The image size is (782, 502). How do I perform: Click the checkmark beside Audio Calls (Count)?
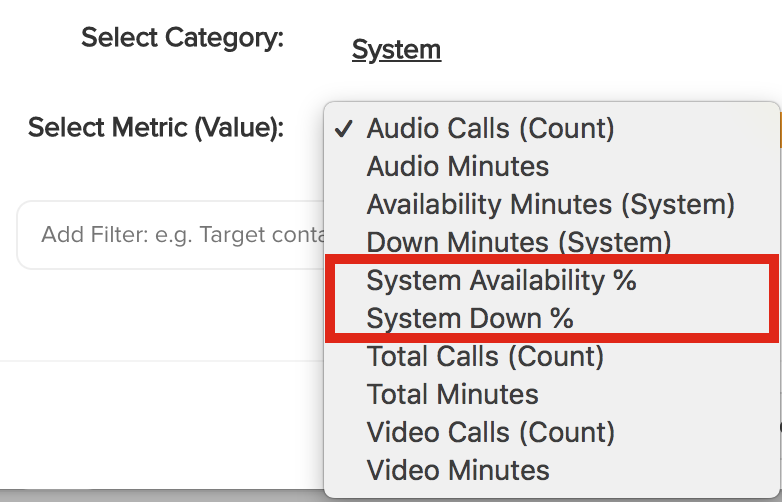(x=344, y=129)
